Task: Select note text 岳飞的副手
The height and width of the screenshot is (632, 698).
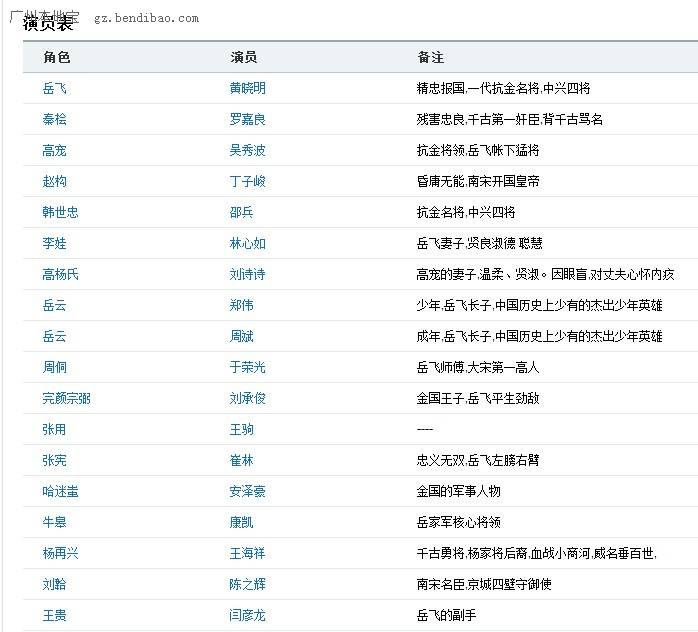Action: pyautogui.click(x=446, y=616)
